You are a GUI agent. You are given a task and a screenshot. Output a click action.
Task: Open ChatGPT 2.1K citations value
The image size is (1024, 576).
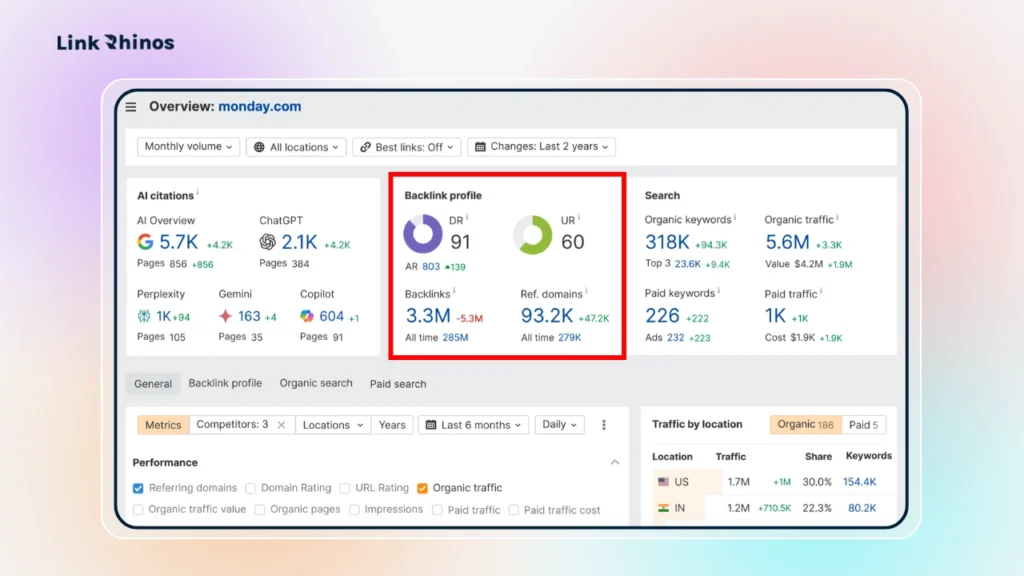299,242
